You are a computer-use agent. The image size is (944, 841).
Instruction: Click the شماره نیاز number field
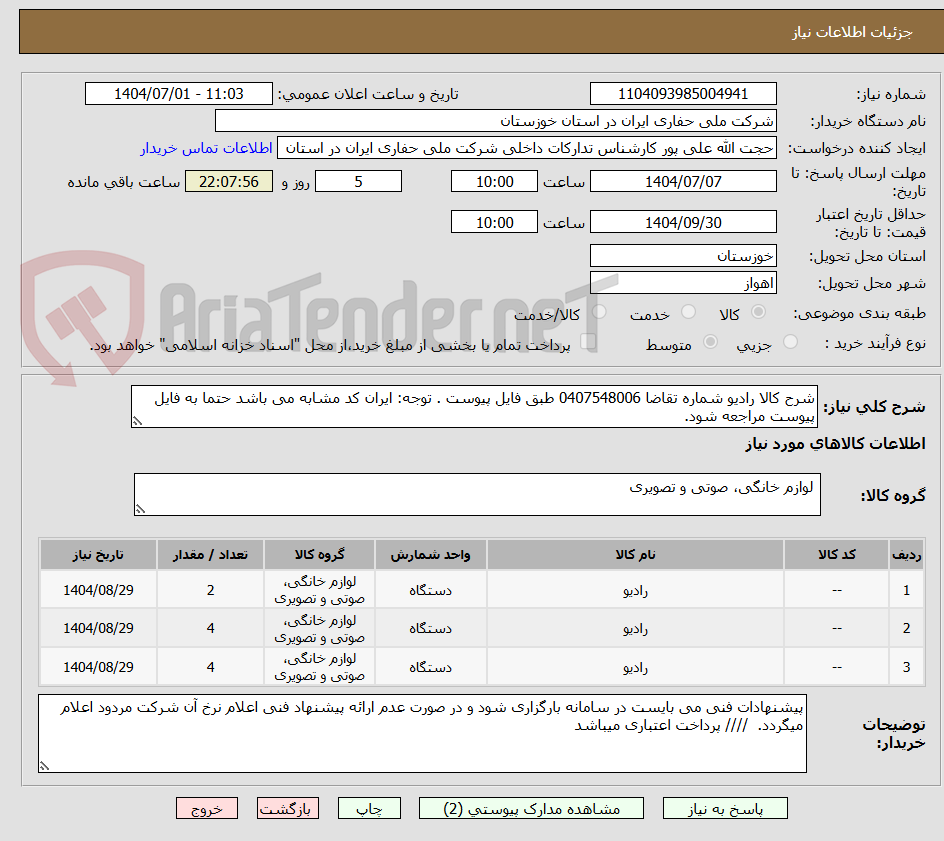[683, 93]
